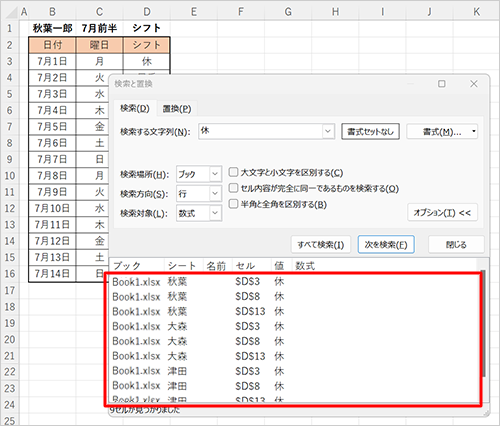The width and height of the screenshot is (500, 426).
Task: Enable セル内容が完全に同一であるものを検索する checkbox
Action: pyautogui.click(x=233, y=188)
